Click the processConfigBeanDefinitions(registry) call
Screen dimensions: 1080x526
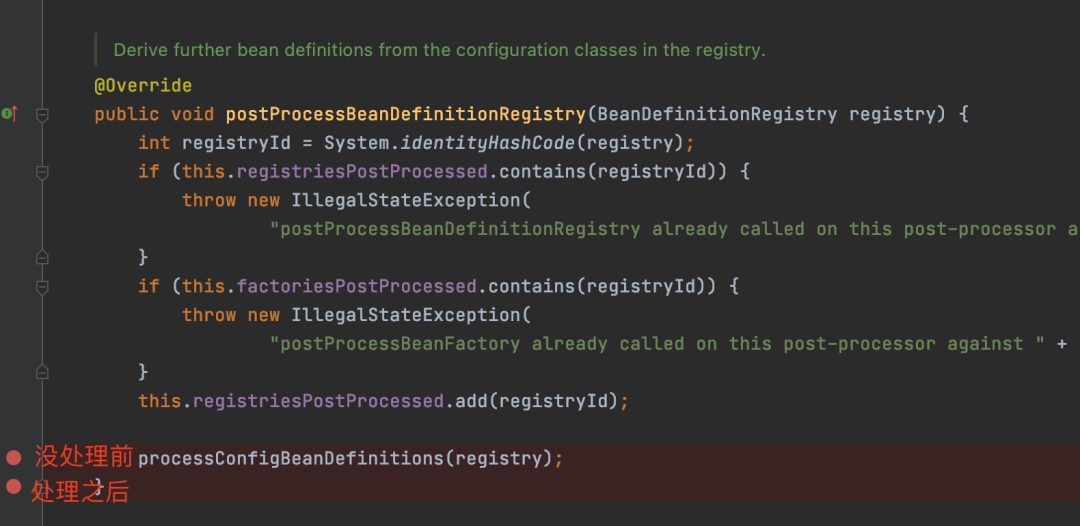[345, 459]
